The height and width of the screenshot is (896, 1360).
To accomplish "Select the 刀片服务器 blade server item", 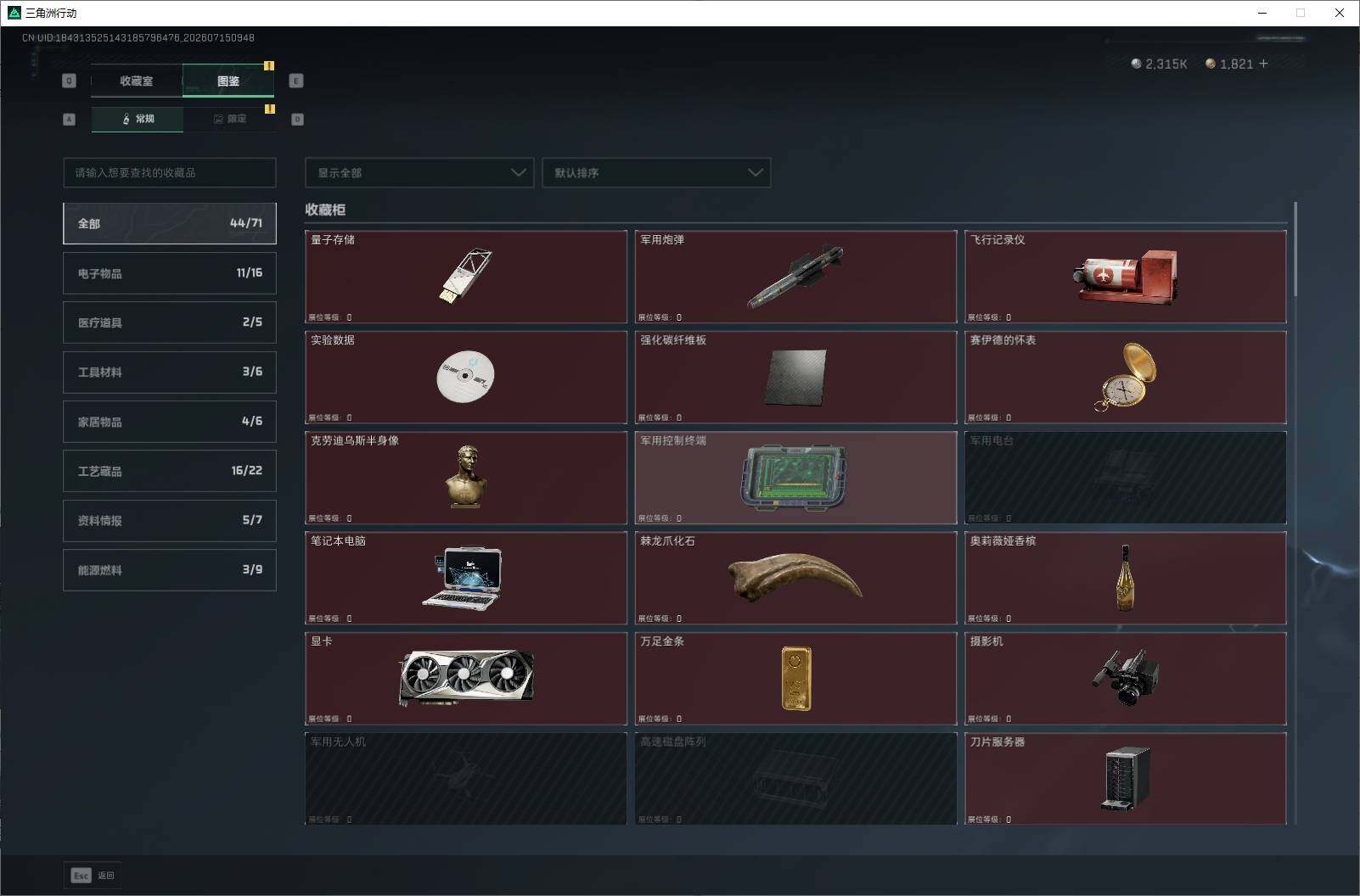I will (1126, 778).
